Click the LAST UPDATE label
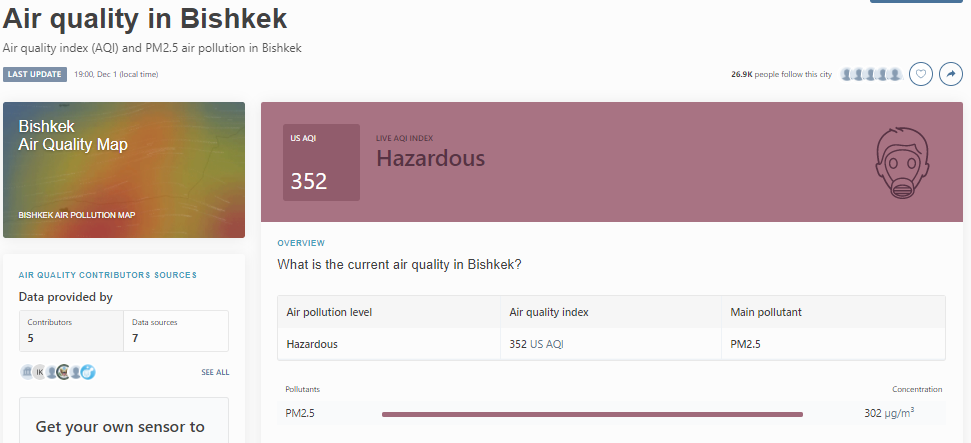The height and width of the screenshot is (443, 971). click(35, 74)
